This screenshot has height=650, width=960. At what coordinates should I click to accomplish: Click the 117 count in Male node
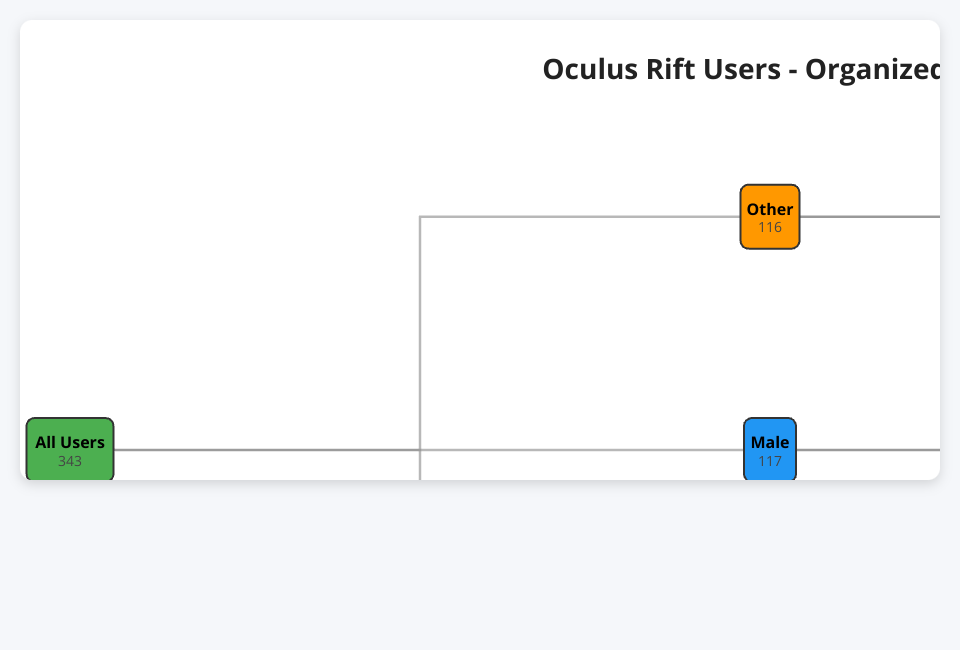[770, 461]
